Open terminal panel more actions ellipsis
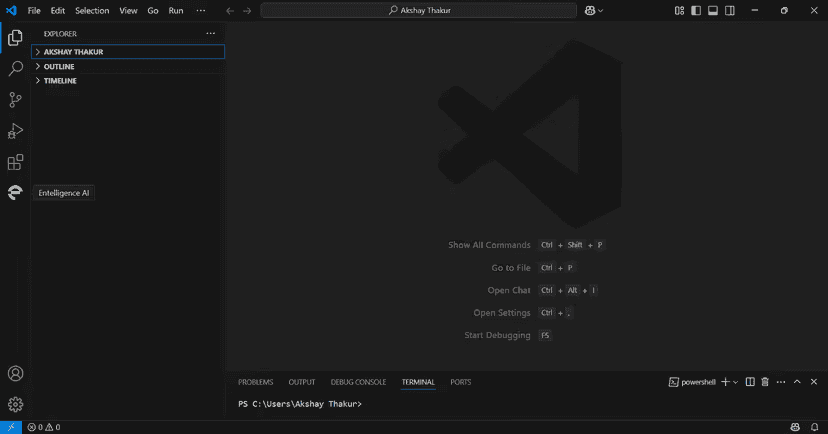828x434 pixels. 781,382
